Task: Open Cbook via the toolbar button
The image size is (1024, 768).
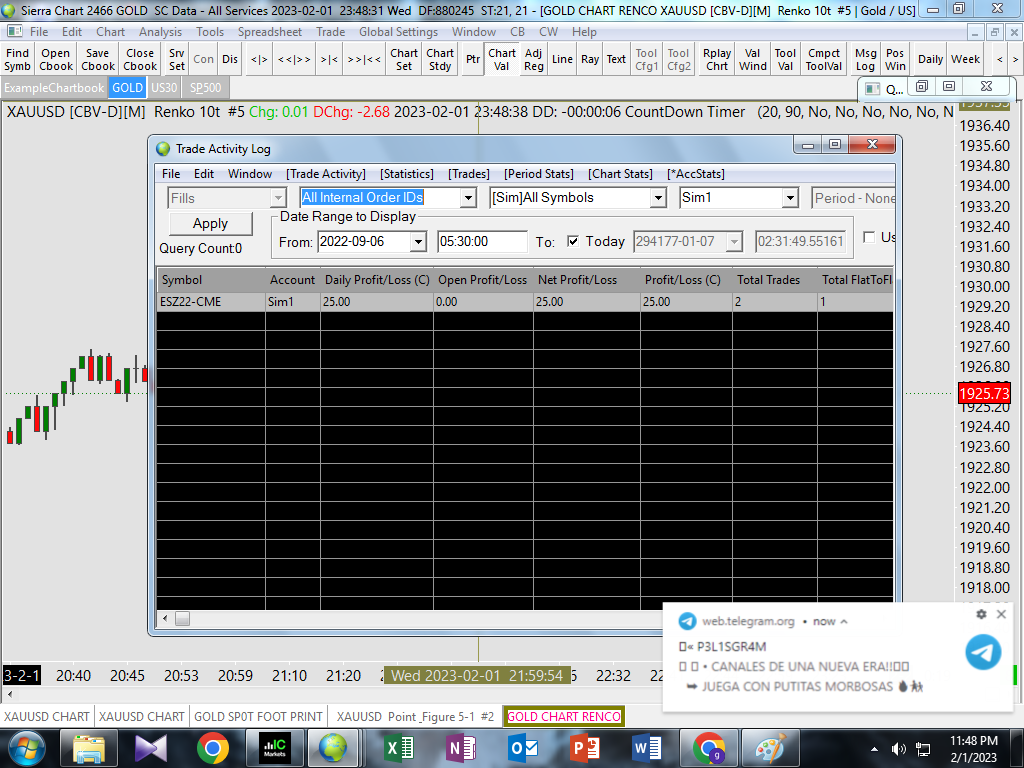Action: 56,59
